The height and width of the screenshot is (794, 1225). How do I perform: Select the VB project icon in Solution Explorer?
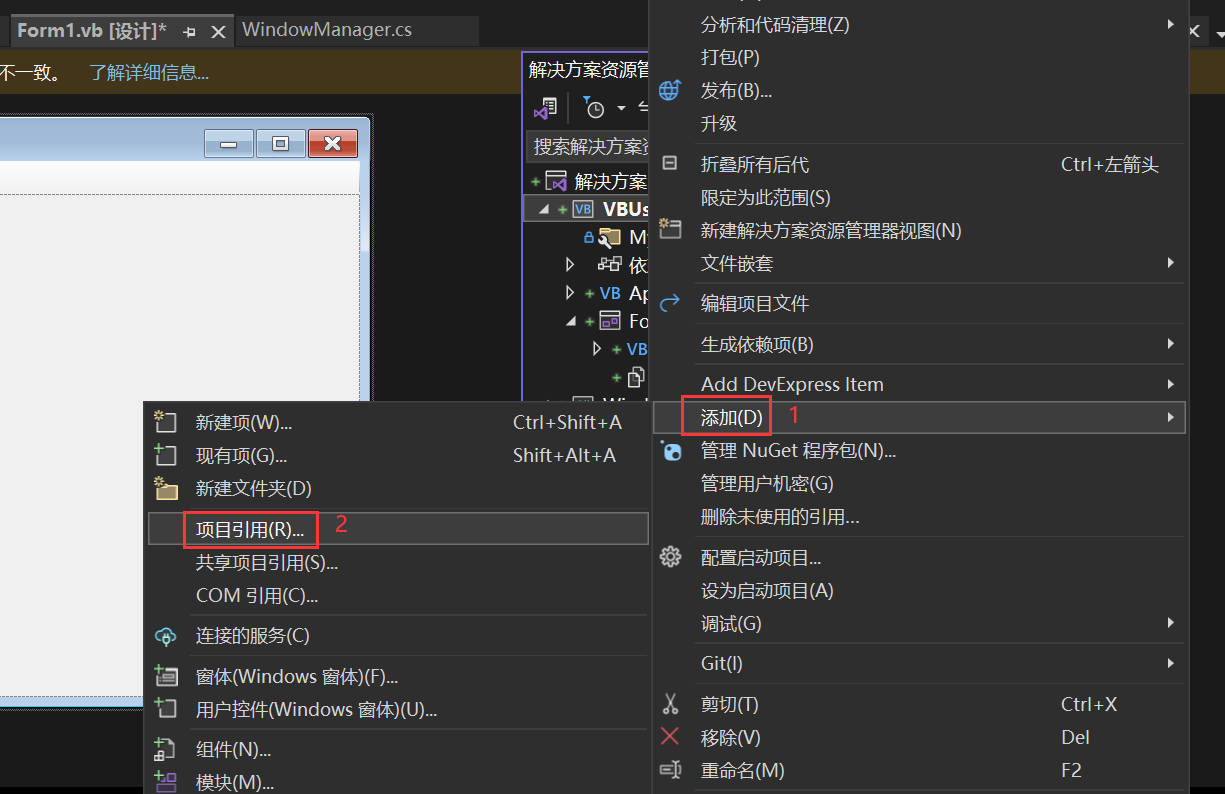[x=583, y=209]
